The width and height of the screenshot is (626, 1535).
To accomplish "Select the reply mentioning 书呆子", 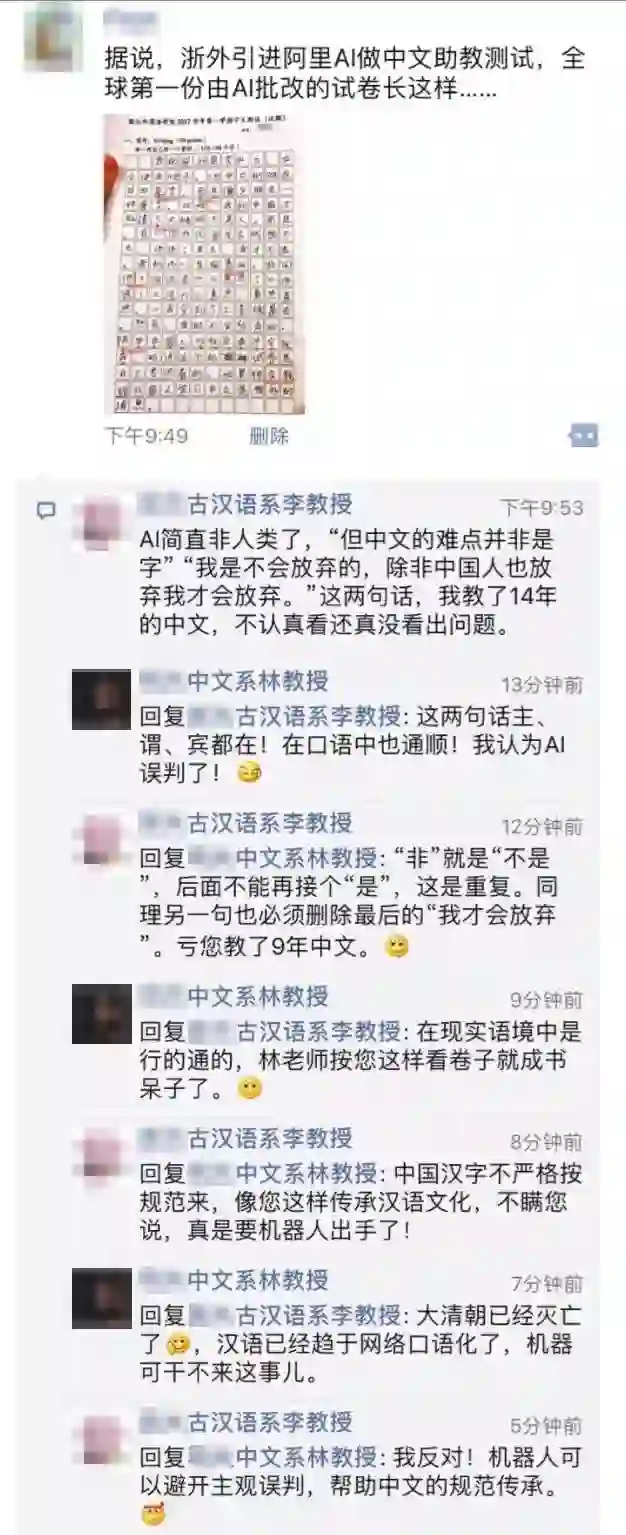I will (361, 1059).
